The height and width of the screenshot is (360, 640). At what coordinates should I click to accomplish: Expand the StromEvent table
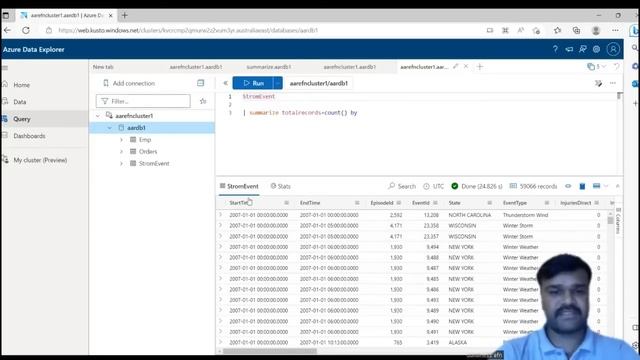121,163
